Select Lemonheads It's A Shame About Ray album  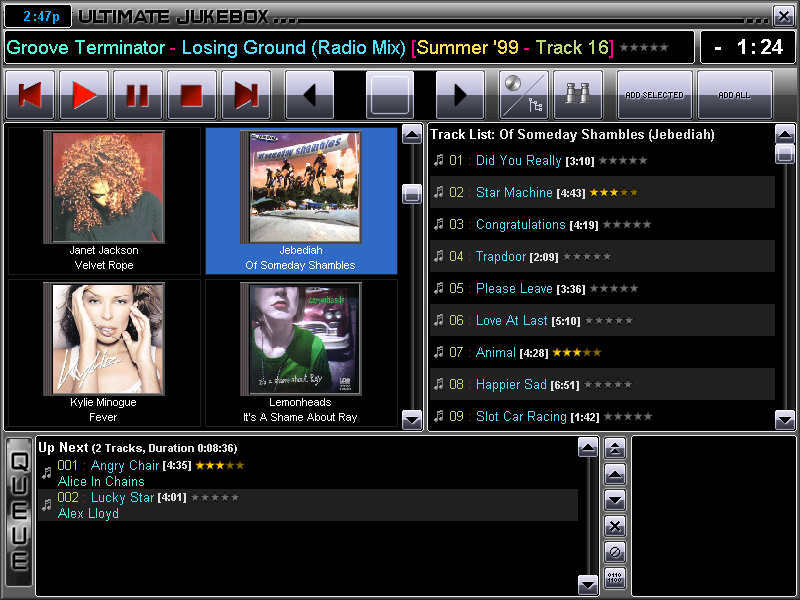301,353
